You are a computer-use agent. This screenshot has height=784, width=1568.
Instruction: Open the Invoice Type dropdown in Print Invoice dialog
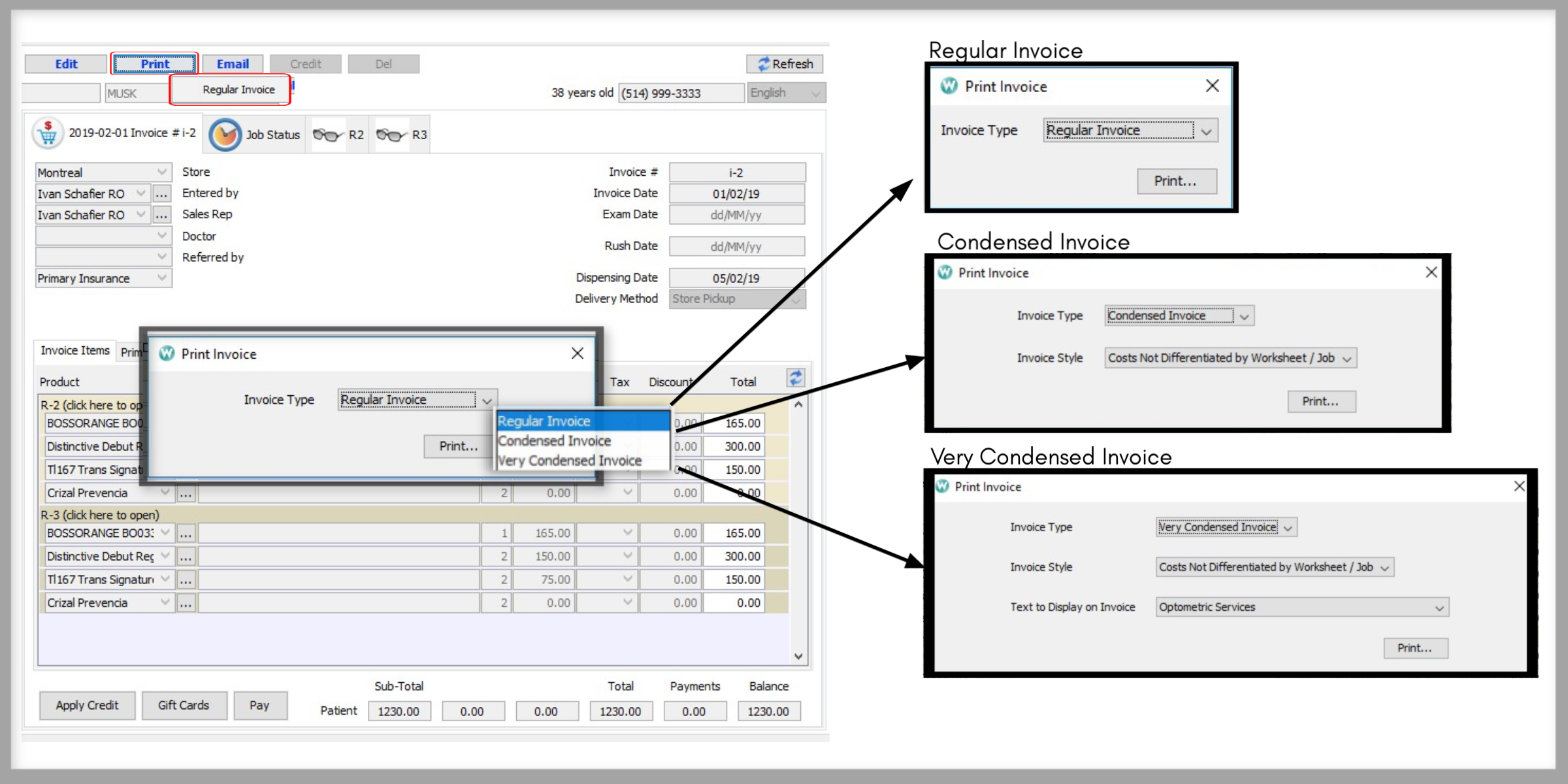pos(487,399)
